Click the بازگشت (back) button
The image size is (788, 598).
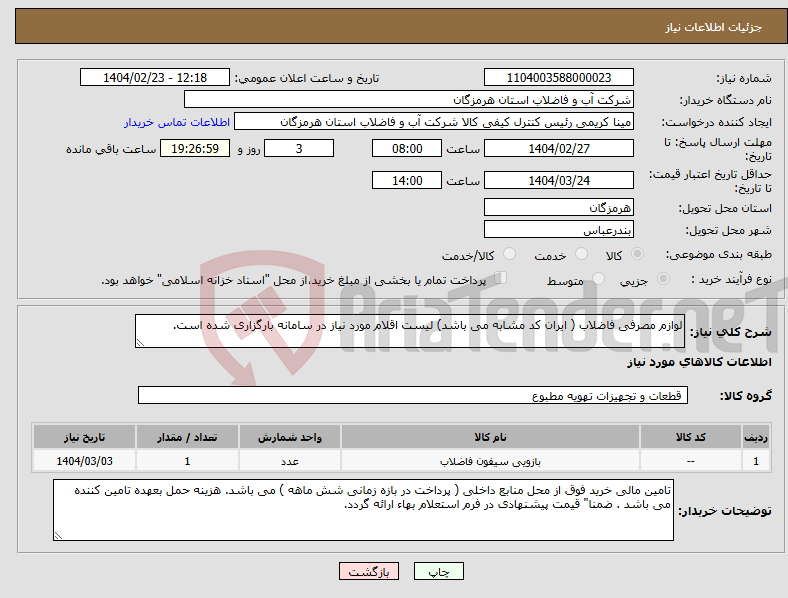(x=369, y=571)
